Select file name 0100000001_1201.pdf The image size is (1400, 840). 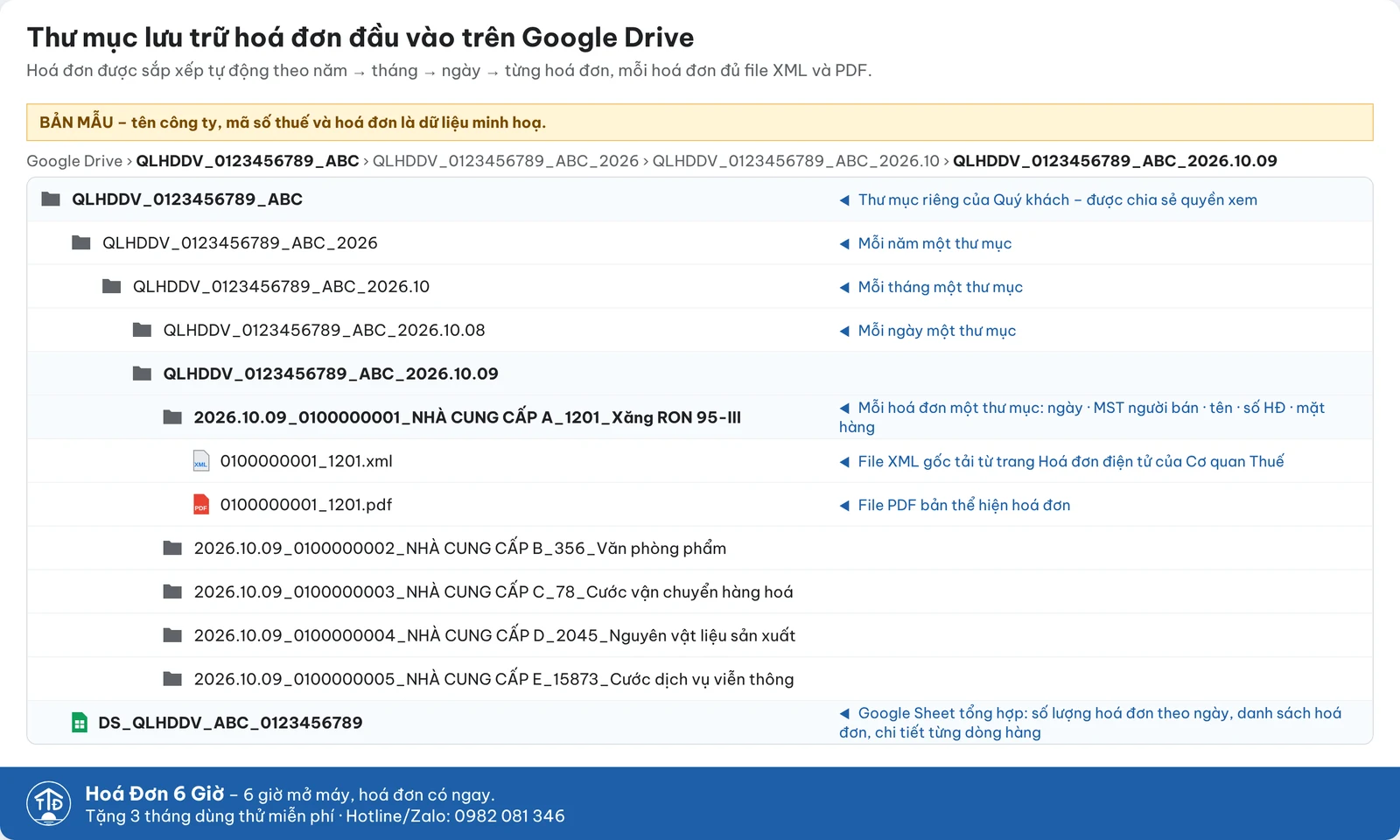point(306,505)
